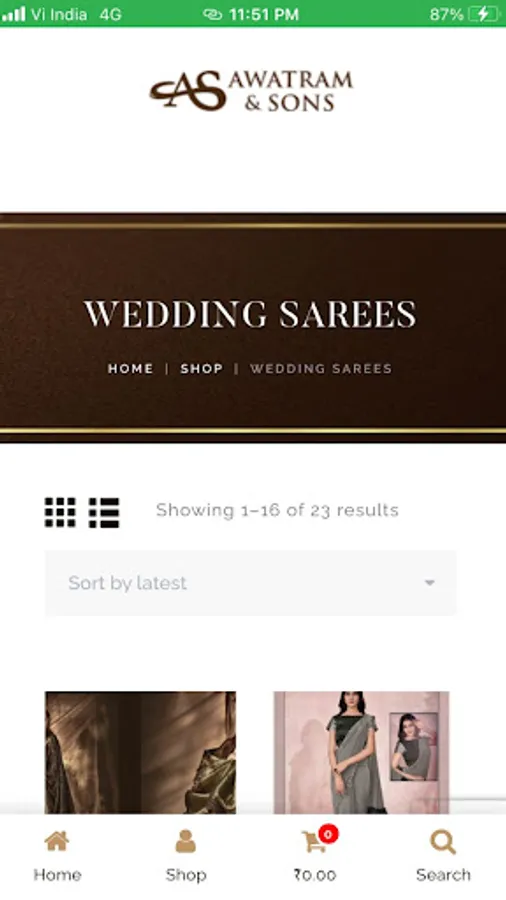
Task: Expand sorting options with the arrow
Action: tap(429, 583)
